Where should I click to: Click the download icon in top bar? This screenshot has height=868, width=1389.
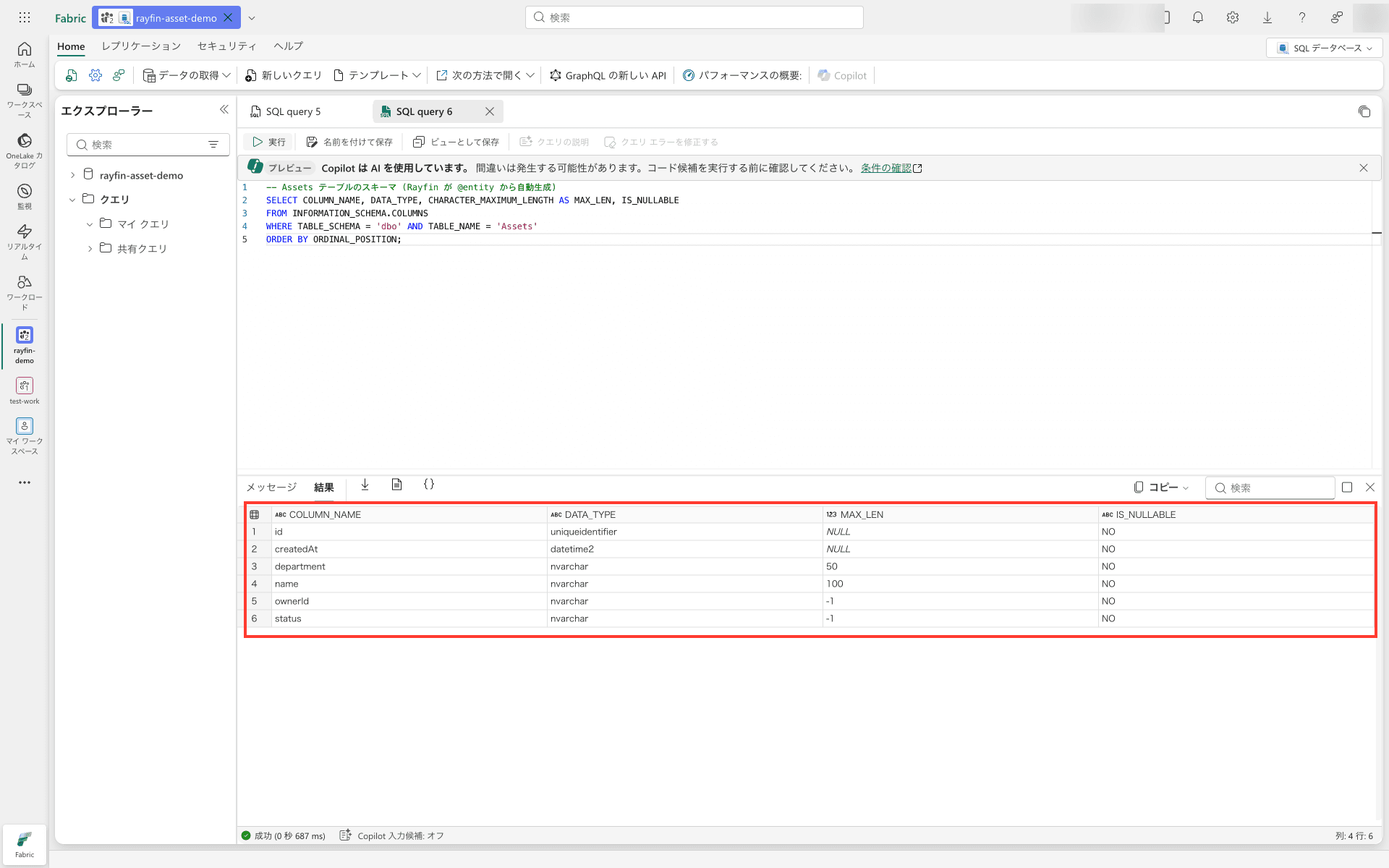[x=1267, y=17]
